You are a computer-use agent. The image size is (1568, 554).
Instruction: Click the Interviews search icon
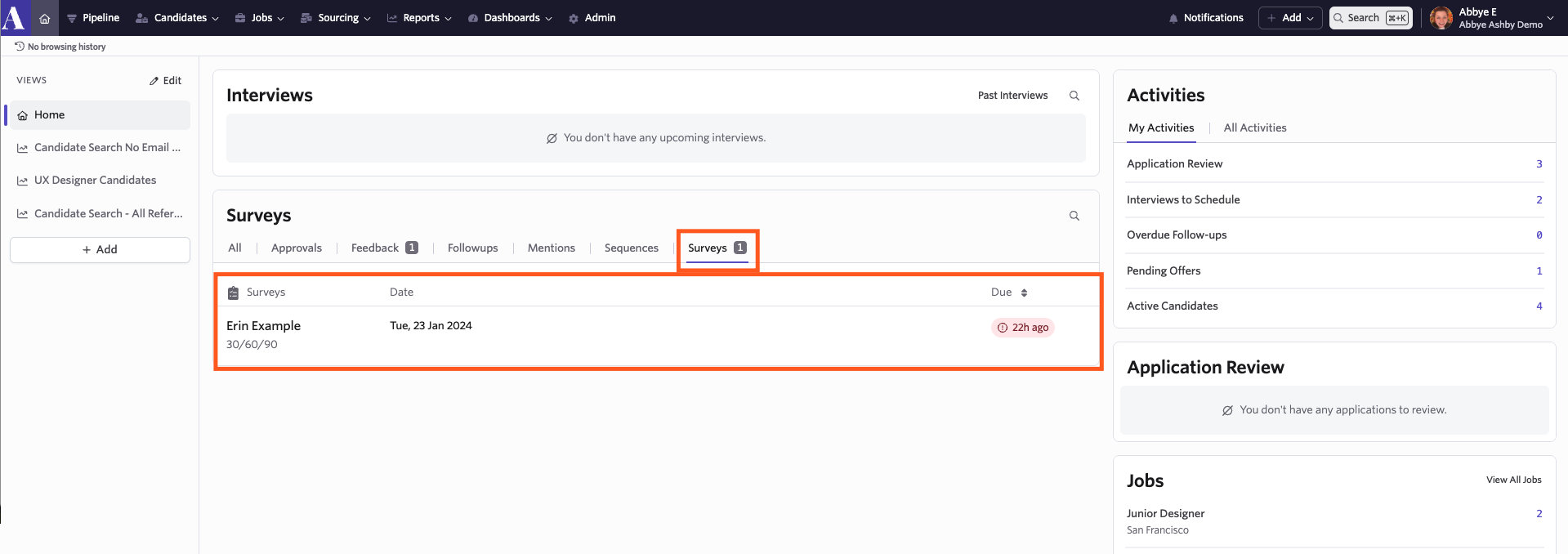[x=1074, y=96]
